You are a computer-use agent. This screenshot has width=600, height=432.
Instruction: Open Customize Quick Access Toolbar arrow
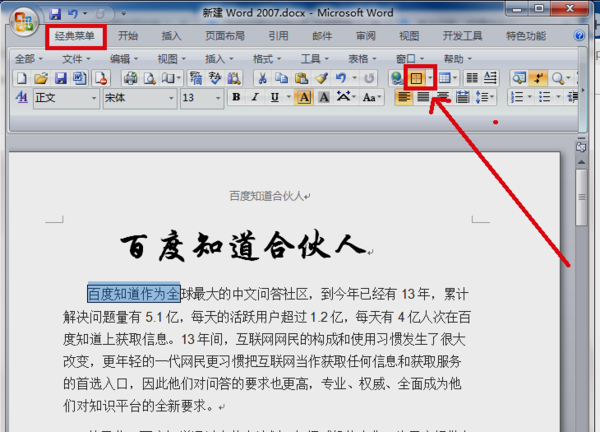pyautogui.click(x=124, y=14)
